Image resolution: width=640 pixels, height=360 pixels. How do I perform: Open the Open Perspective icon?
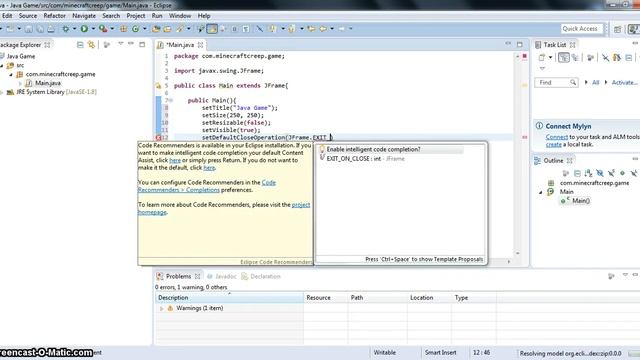point(618,29)
